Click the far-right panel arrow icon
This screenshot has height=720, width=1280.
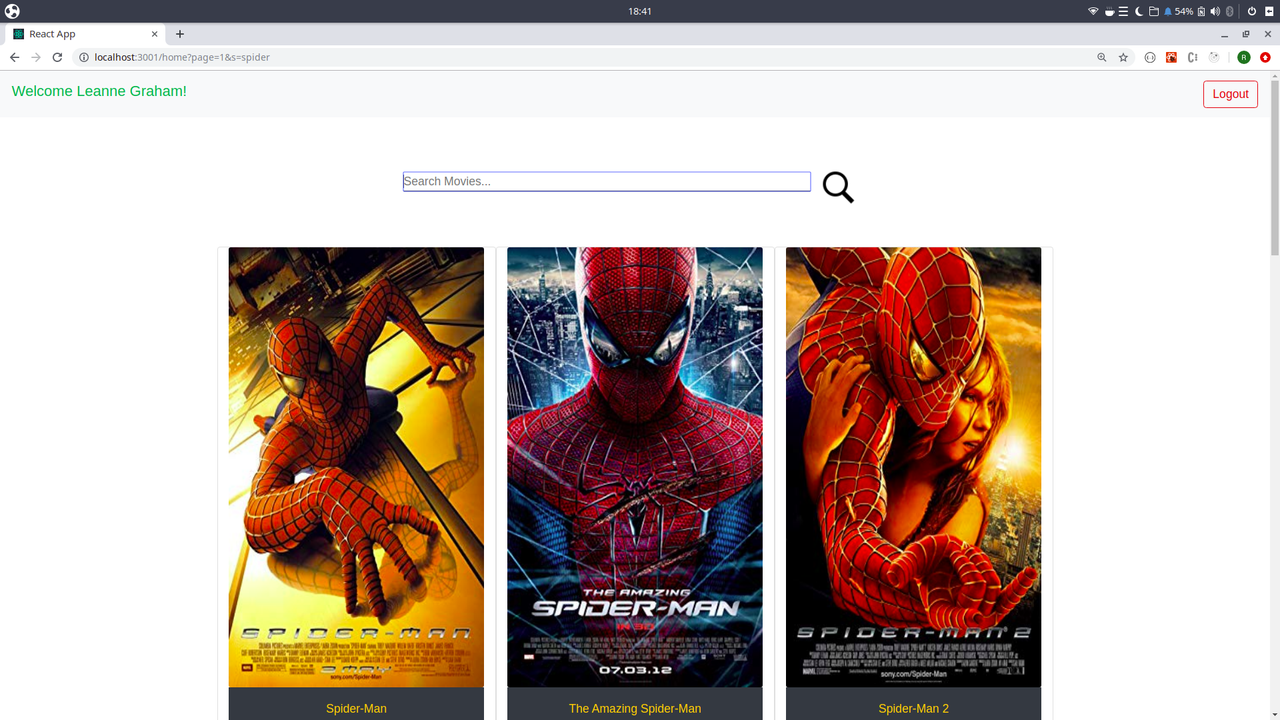tap(1268, 11)
